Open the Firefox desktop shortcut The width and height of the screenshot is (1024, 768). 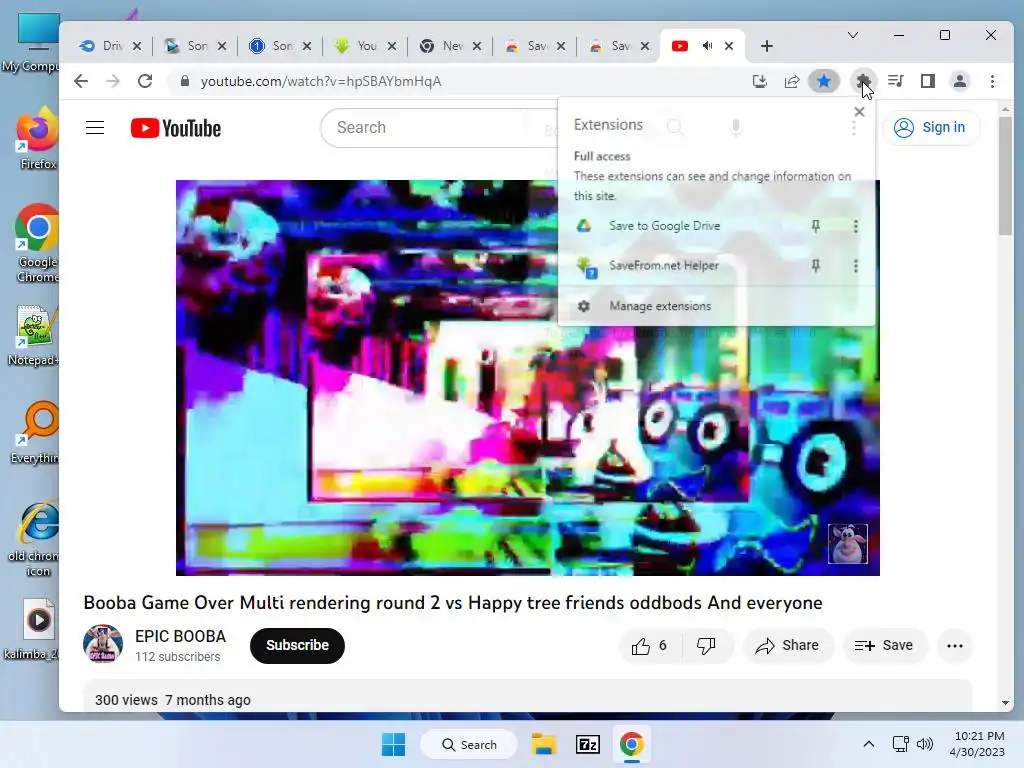37,138
